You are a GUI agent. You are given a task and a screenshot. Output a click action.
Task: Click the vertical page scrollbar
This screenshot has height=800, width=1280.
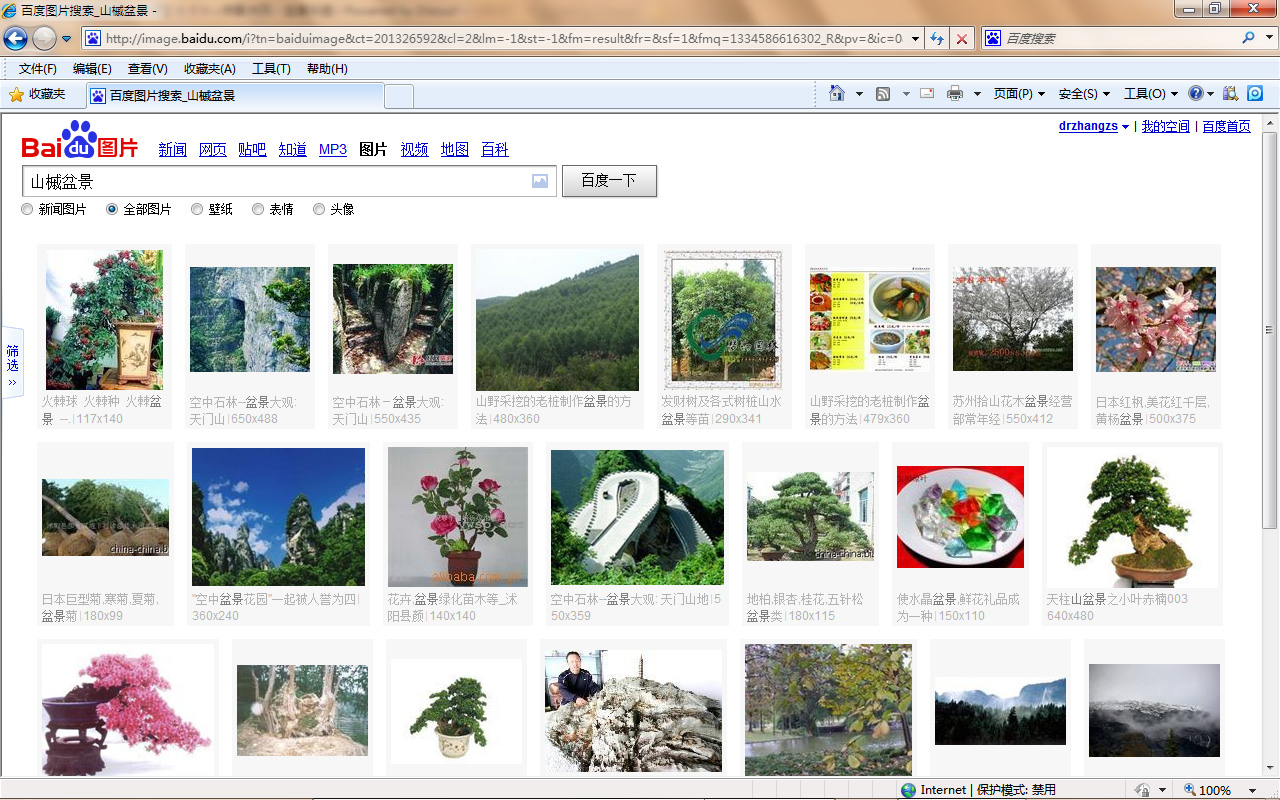[x=1270, y=330]
